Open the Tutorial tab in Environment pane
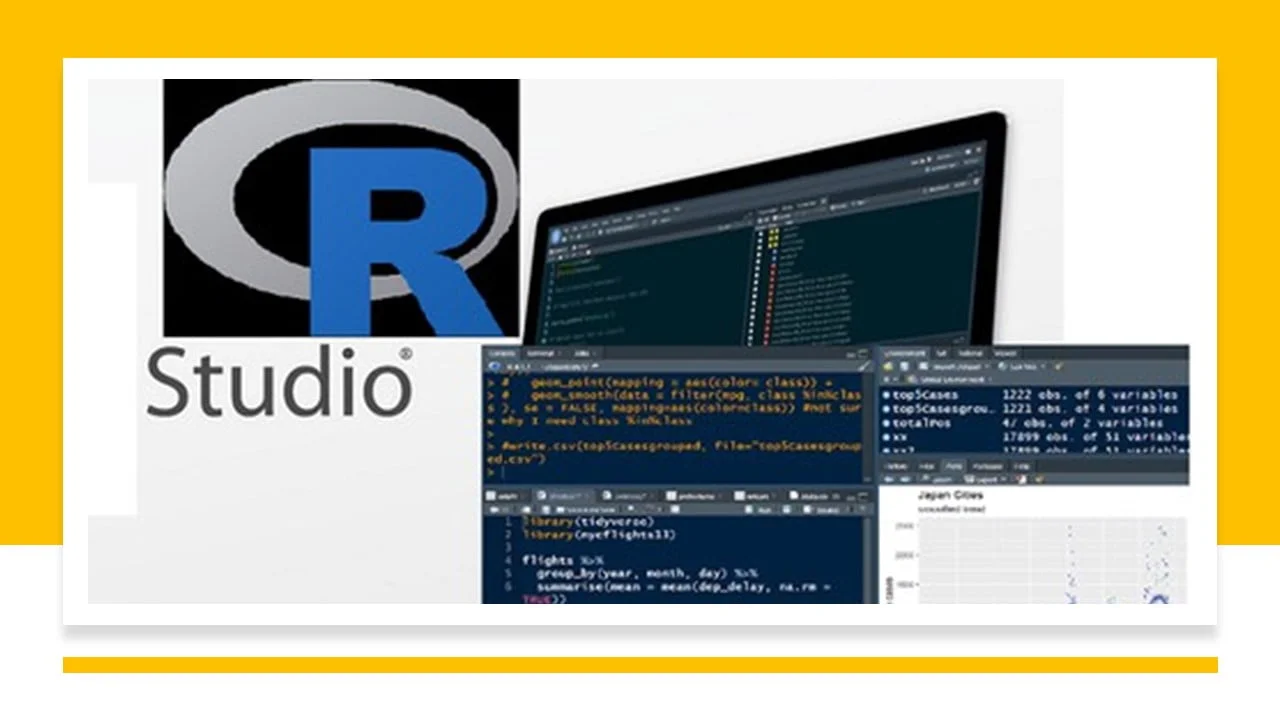 coord(970,353)
